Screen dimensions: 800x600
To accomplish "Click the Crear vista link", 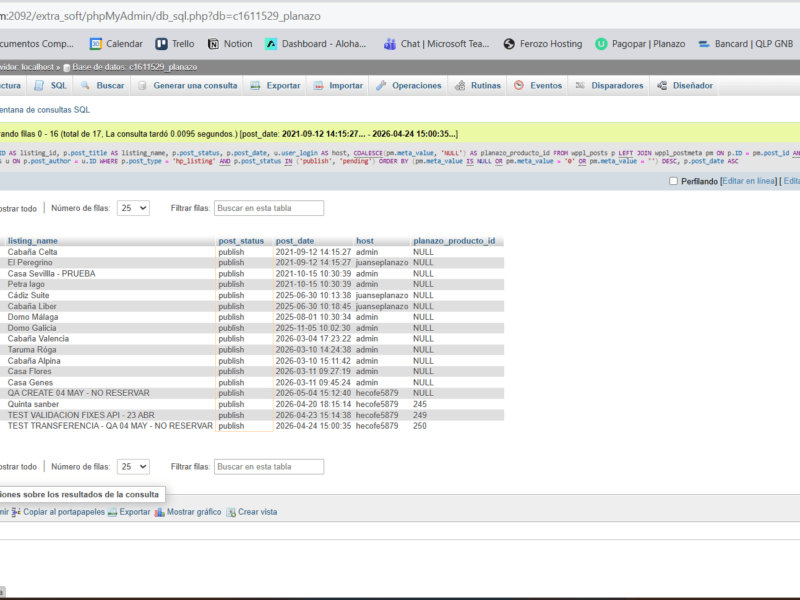I will [258, 512].
